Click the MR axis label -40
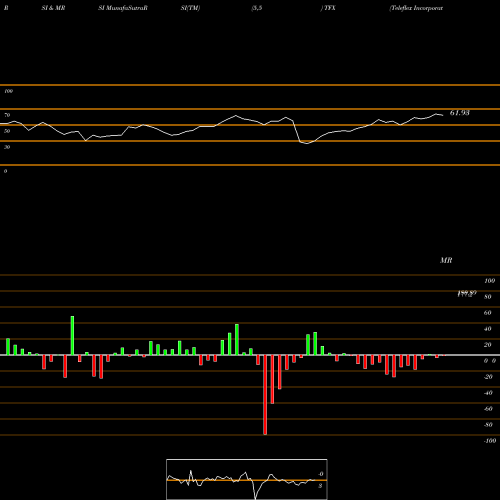Image resolution: width=500 pixels, height=500 pixels. (488, 393)
